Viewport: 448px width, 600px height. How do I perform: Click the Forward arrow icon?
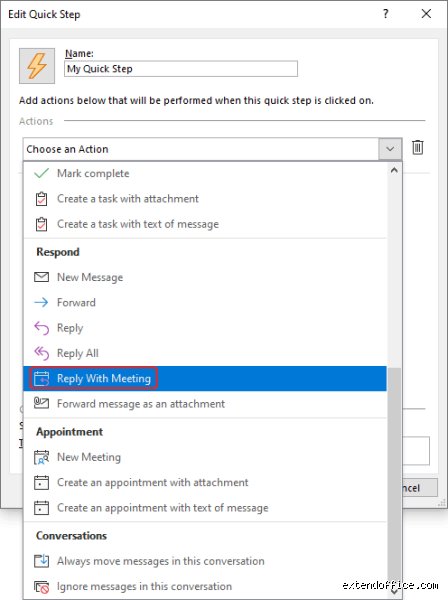41,302
